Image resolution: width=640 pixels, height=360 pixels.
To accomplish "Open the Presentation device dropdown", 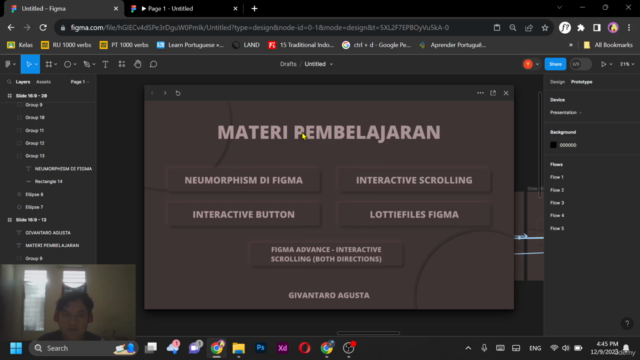I will pyautogui.click(x=566, y=112).
